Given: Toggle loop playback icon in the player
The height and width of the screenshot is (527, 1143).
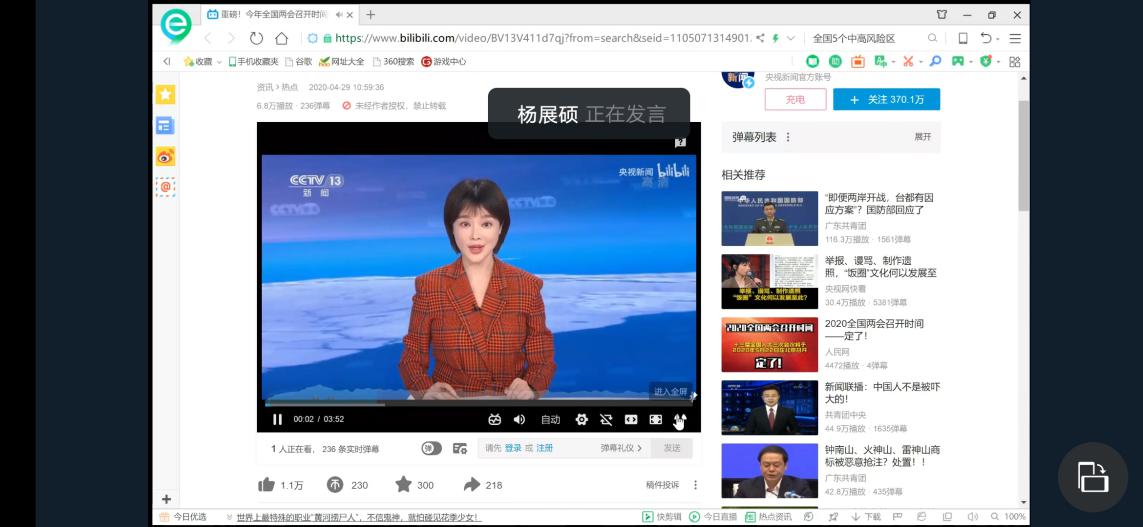Looking at the screenshot, I should tap(606, 419).
